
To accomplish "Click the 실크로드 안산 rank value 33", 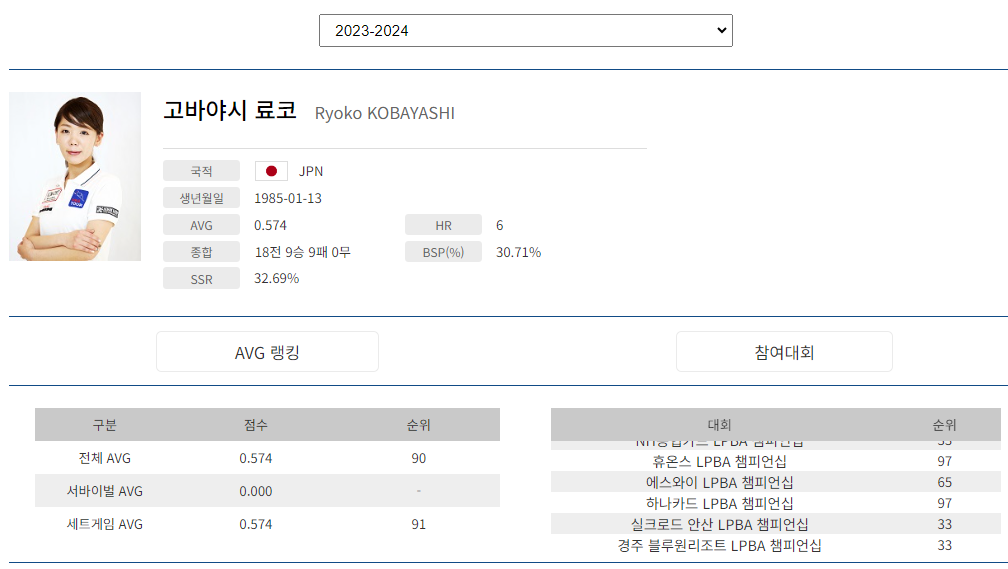I will point(944,524).
